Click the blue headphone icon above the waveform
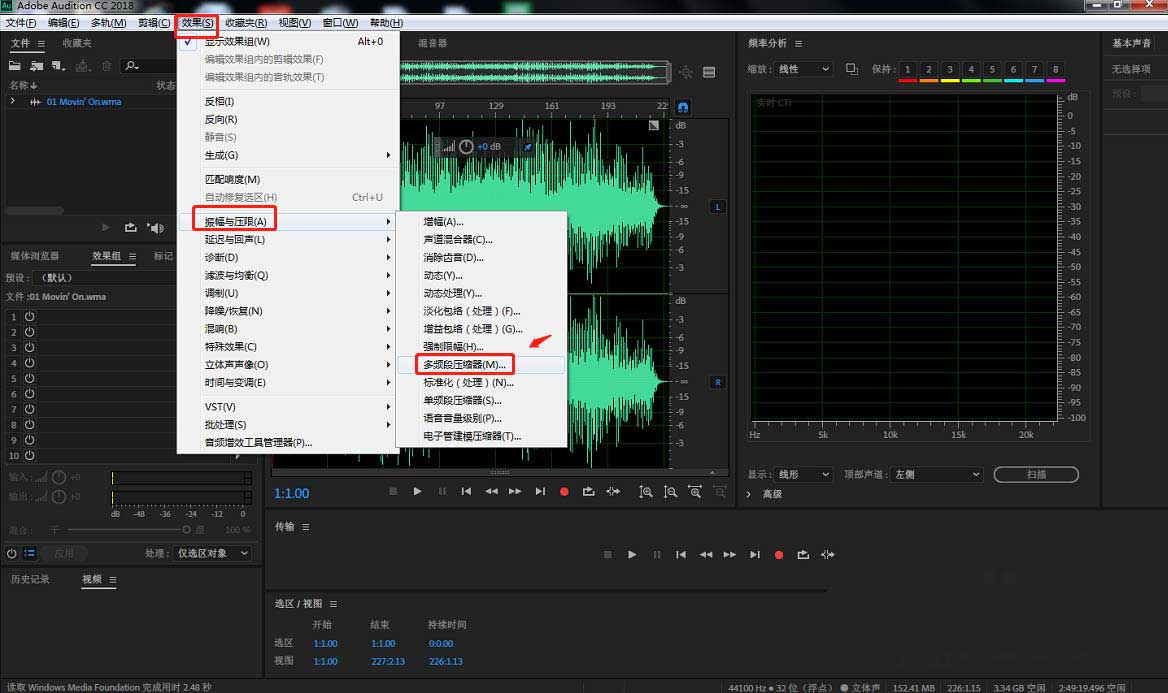Screen dimensions: 1168x693 tap(683, 106)
